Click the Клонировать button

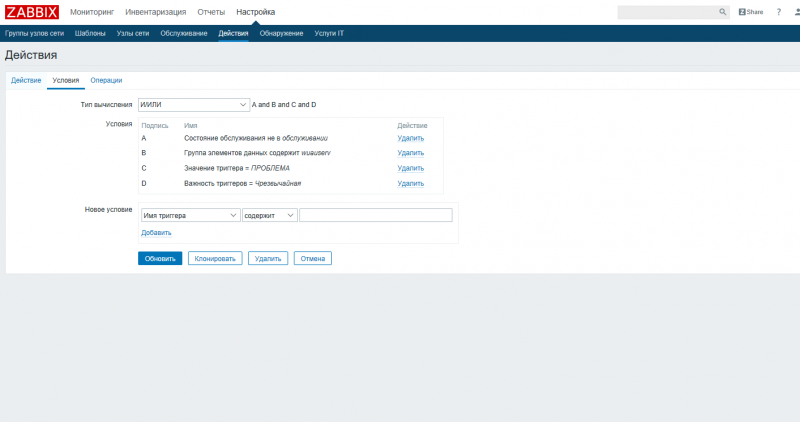pos(215,258)
